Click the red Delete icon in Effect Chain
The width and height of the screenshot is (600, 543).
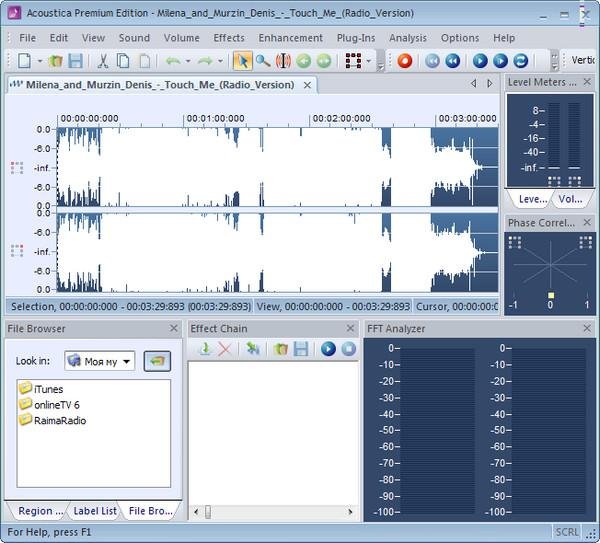click(x=225, y=349)
